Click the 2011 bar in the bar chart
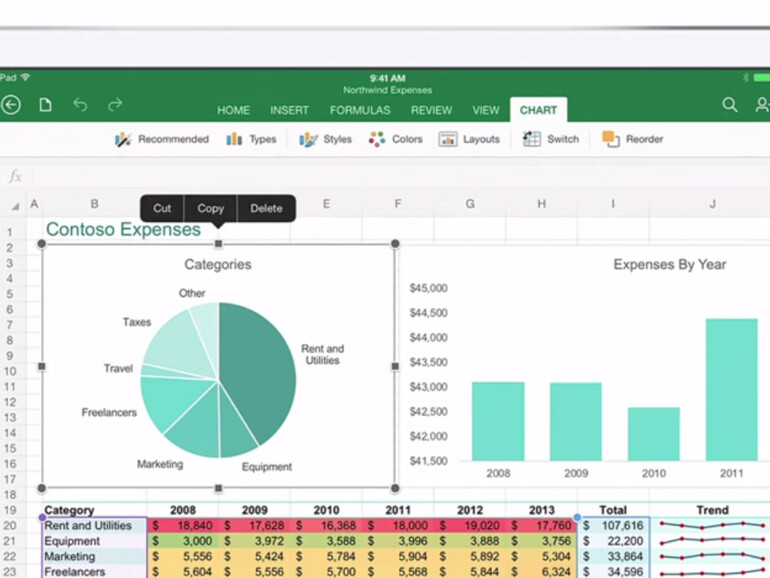 point(732,390)
